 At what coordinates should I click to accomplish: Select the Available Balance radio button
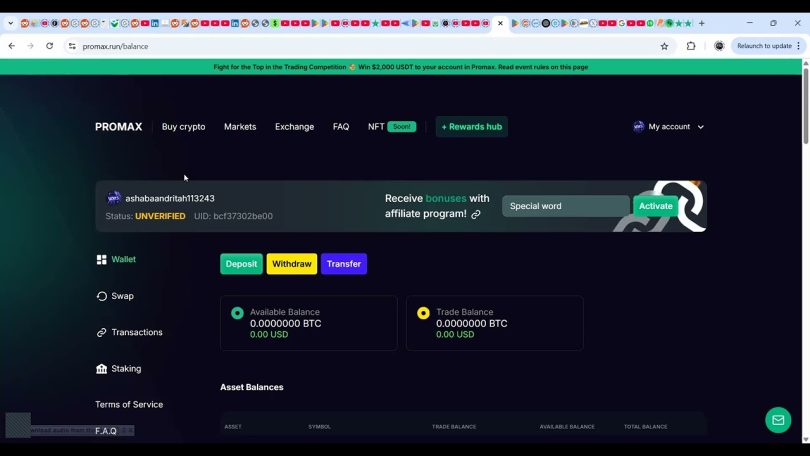[x=237, y=313]
